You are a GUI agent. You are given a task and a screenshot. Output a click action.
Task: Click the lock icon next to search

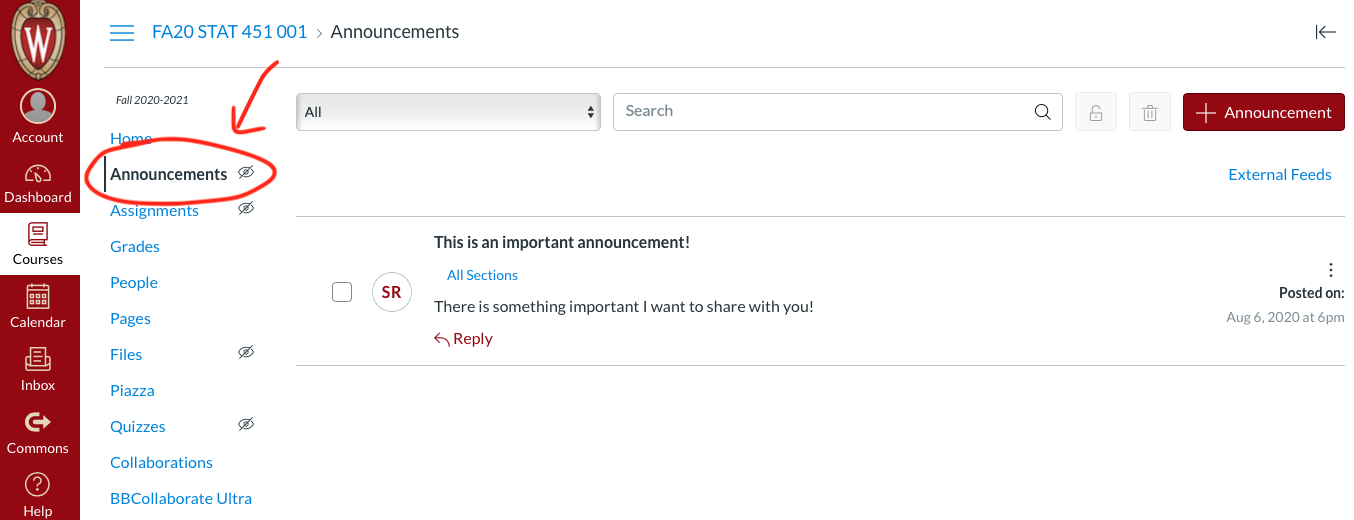click(1096, 112)
